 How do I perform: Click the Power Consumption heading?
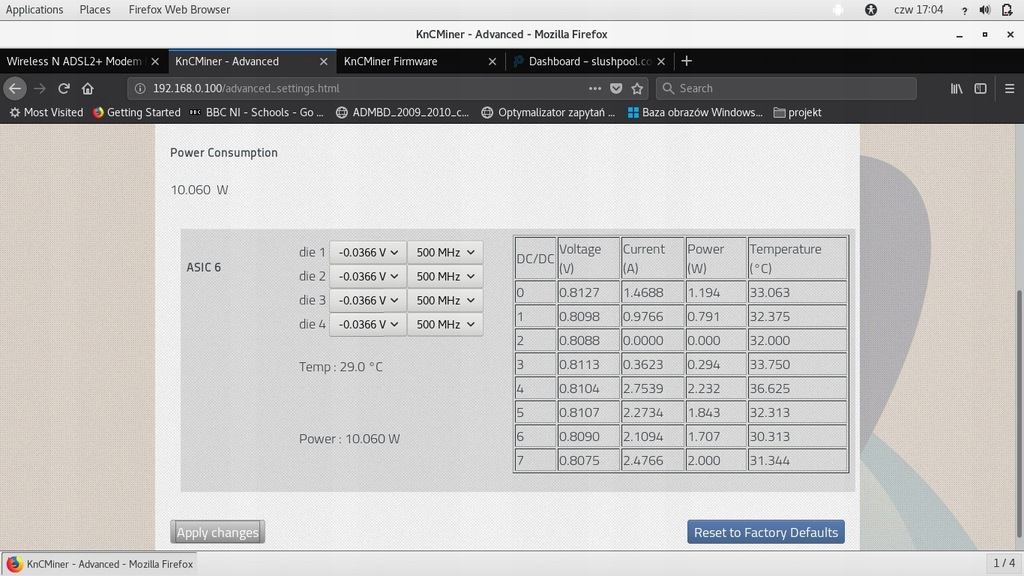[224, 153]
